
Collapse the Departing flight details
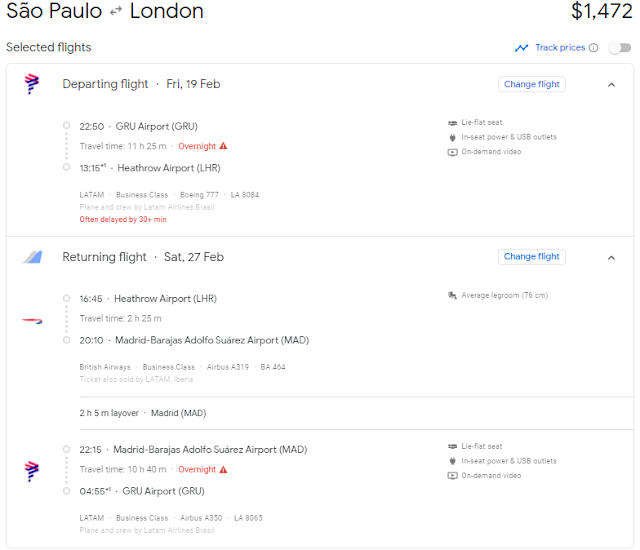[611, 85]
